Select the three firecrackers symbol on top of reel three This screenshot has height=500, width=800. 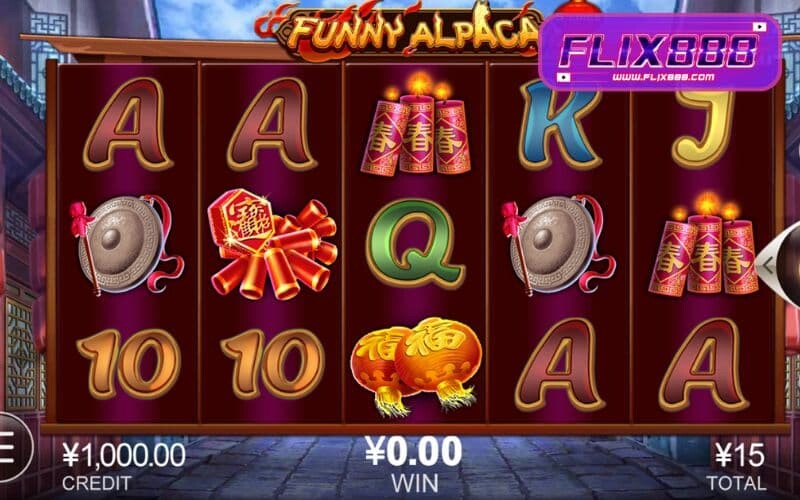[415, 123]
